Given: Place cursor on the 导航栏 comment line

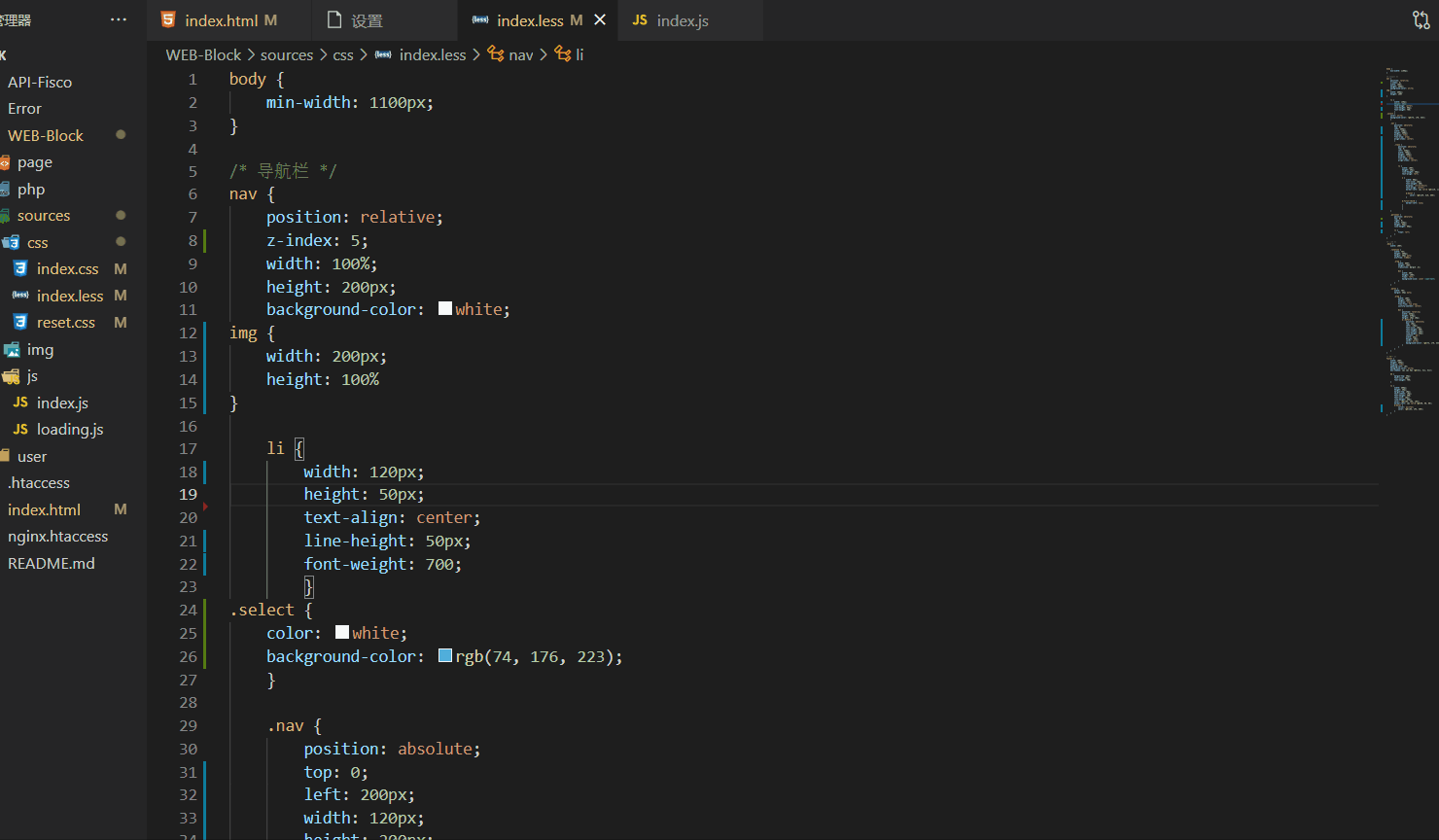Looking at the screenshot, I should (x=283, y=171).
